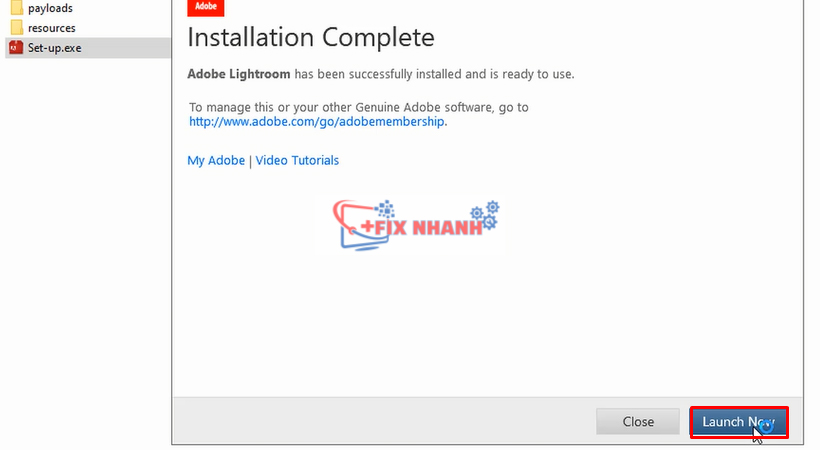Image resolution: width=820 pixels, height=450 pixels.
Task: Select the payloads folder name
Action: click(x=50, y=8)
